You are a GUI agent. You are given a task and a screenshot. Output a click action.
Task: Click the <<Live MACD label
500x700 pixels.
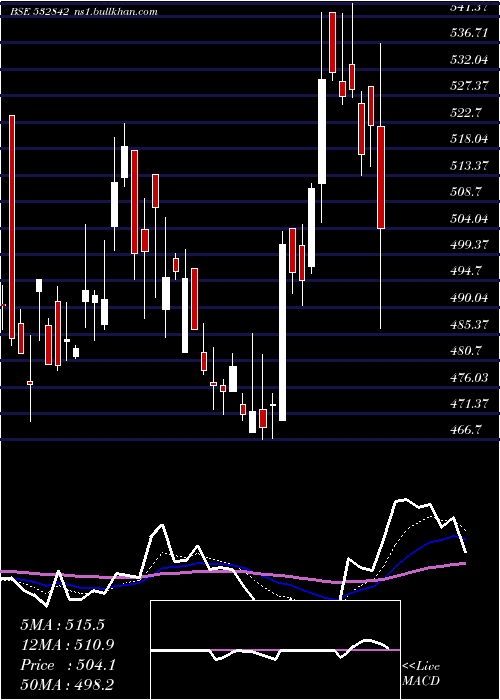click(421, 673)
